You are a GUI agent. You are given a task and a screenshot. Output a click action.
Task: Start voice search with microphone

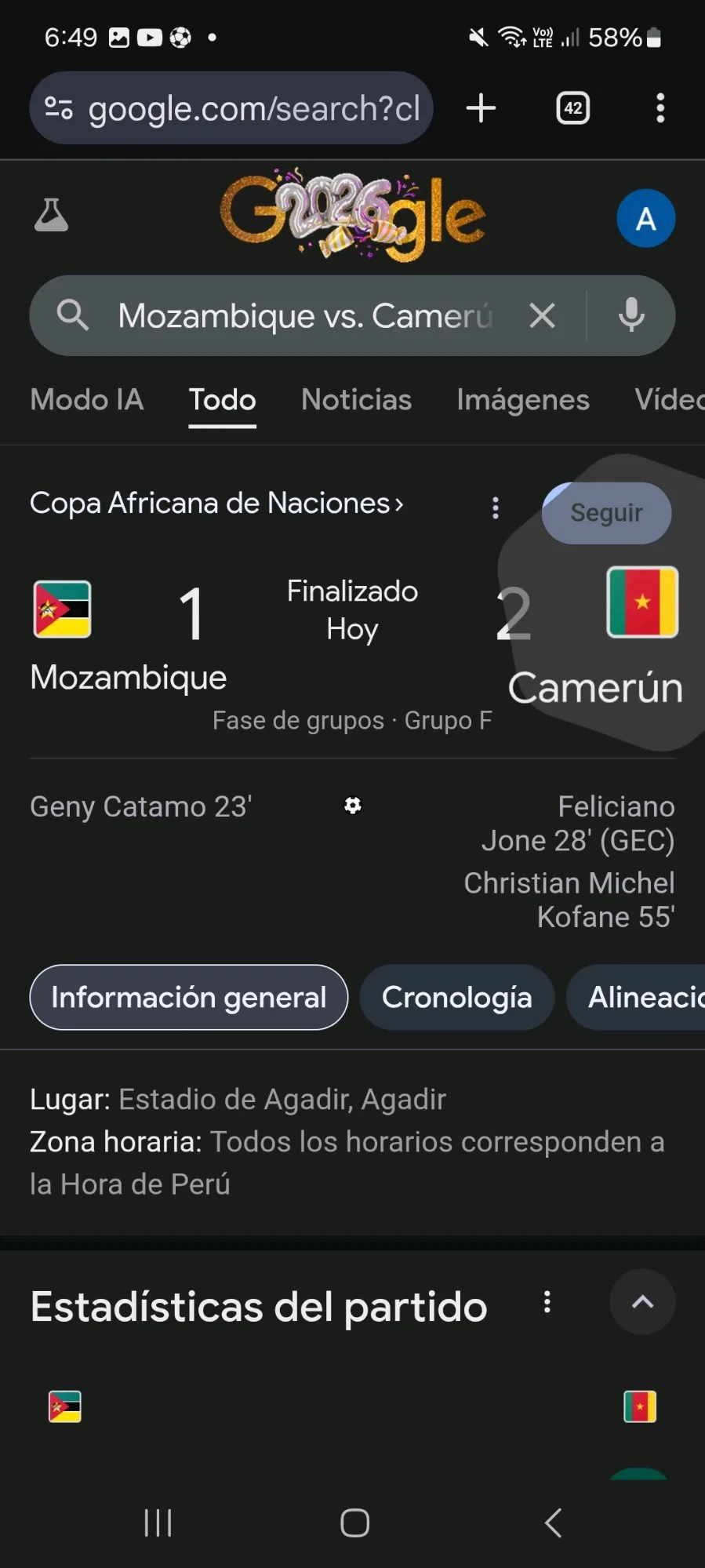tap(631, 315)
